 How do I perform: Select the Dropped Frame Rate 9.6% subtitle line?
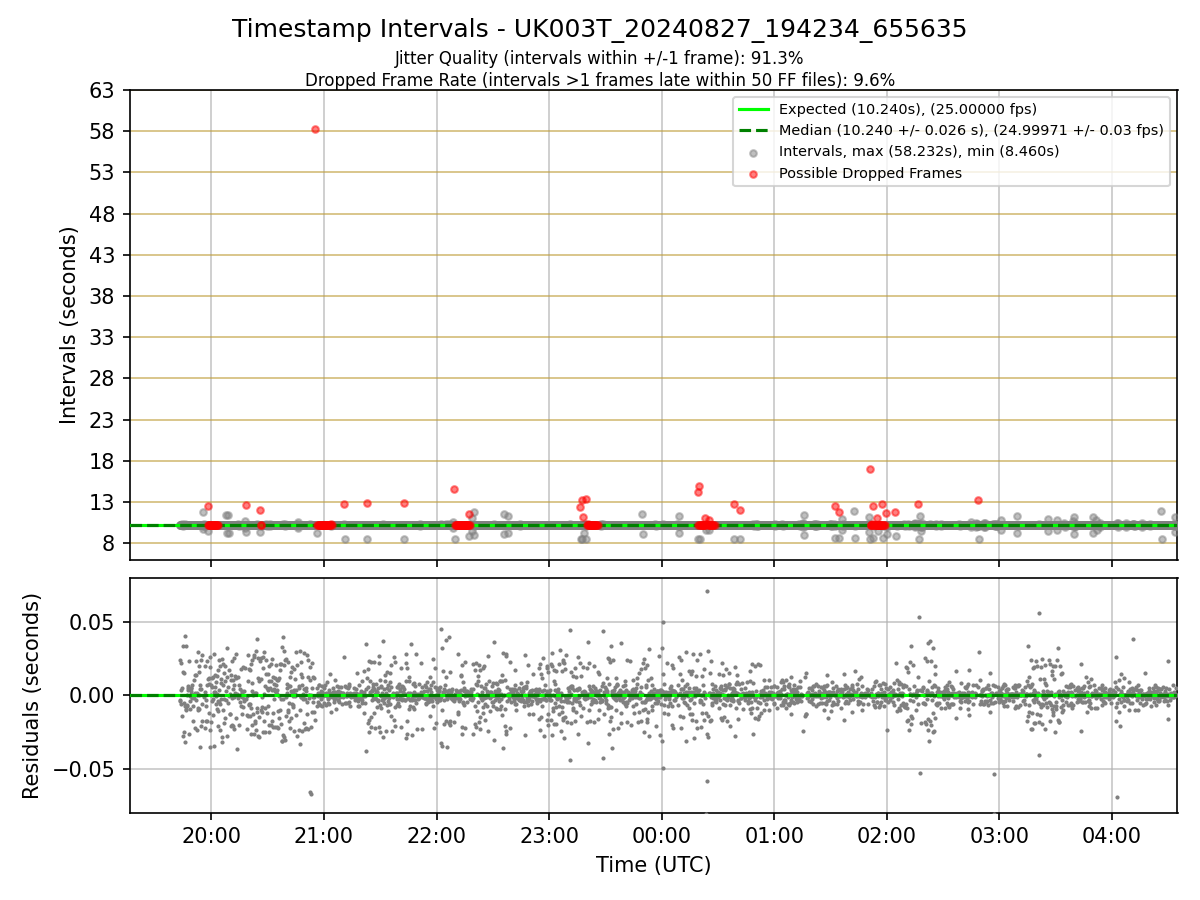pyautogui.click(x=599, y=79)
